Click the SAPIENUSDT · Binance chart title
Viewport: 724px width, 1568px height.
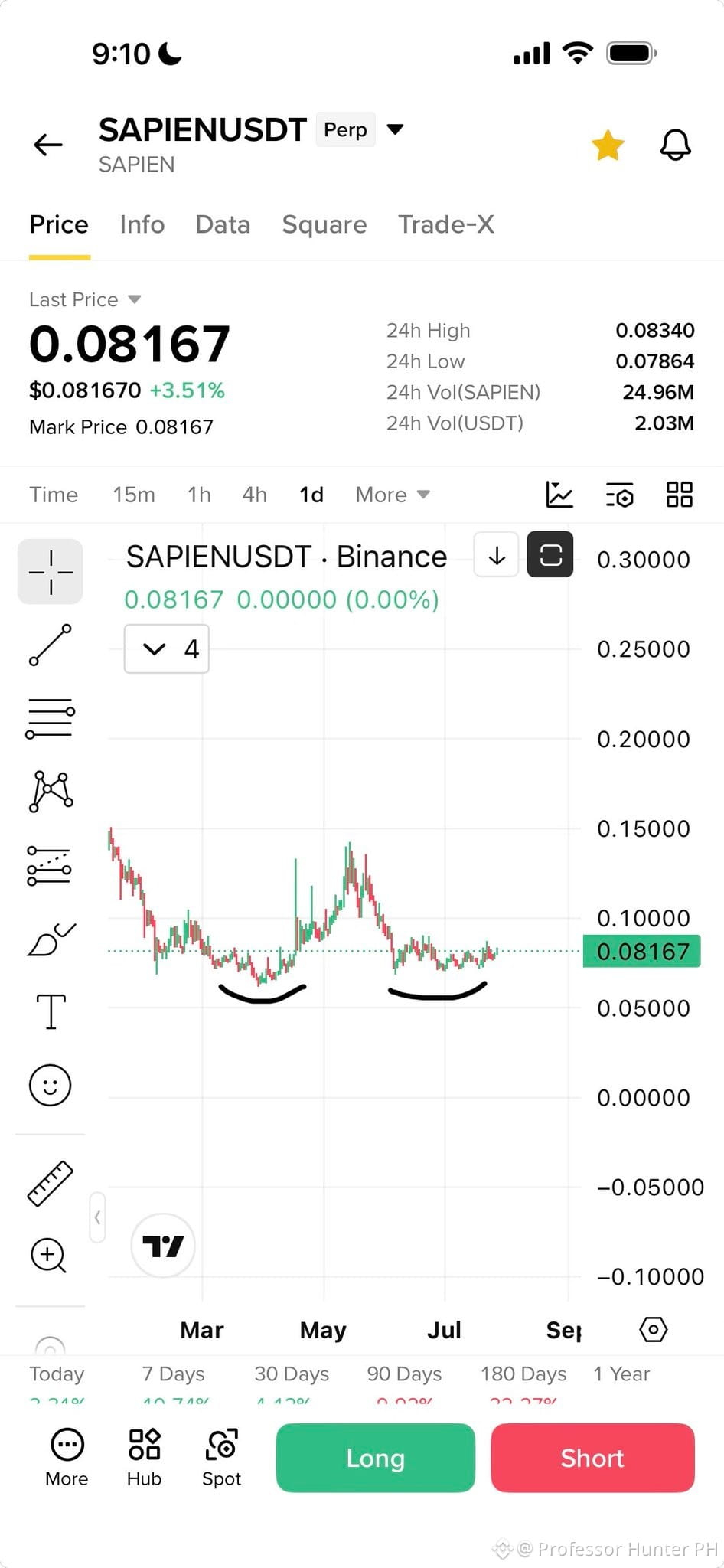[x=286, y=557]
